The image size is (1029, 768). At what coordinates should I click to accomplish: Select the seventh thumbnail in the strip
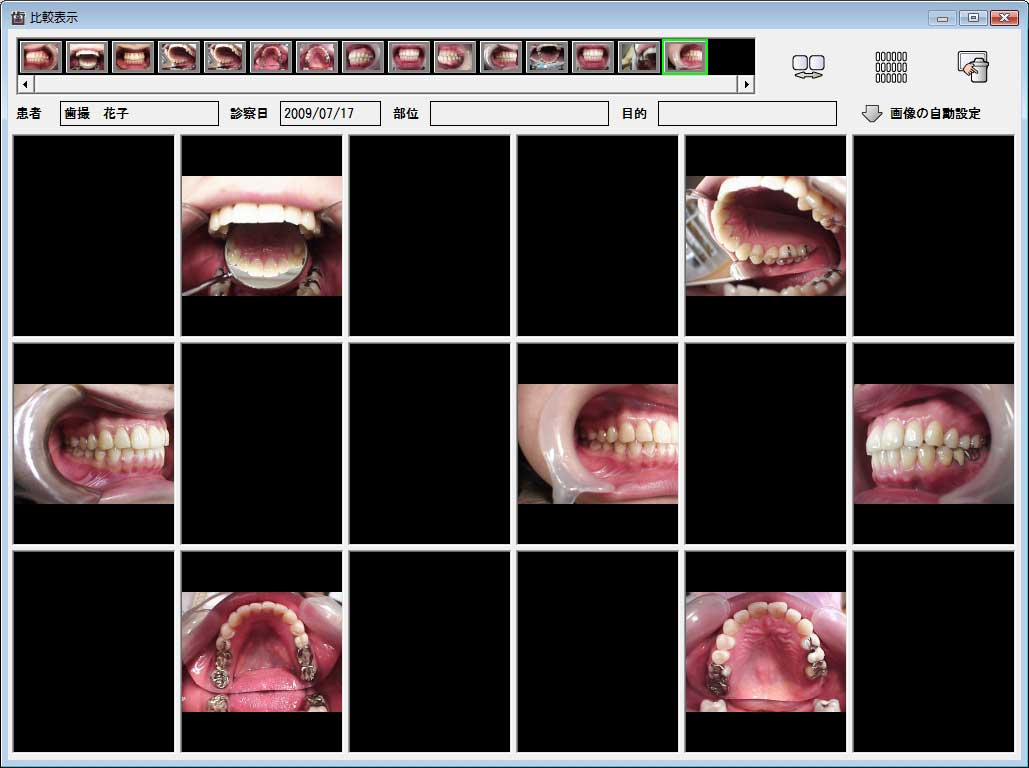316,56
